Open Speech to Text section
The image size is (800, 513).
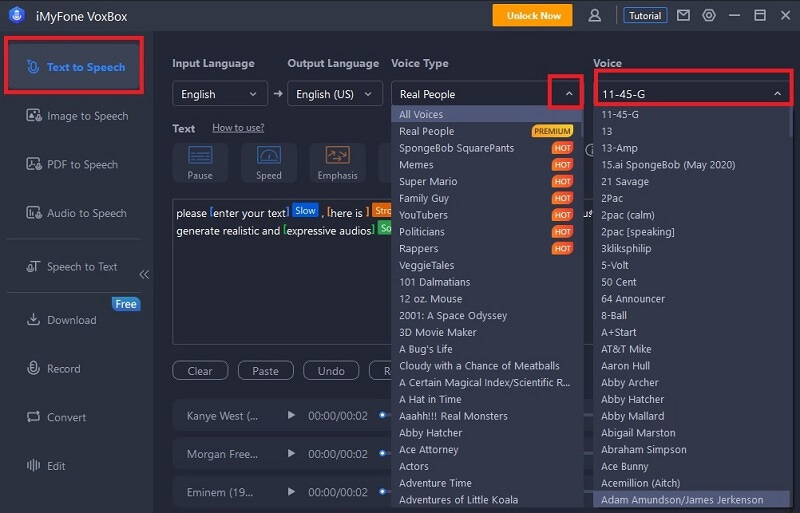click(x=71, y=266)
